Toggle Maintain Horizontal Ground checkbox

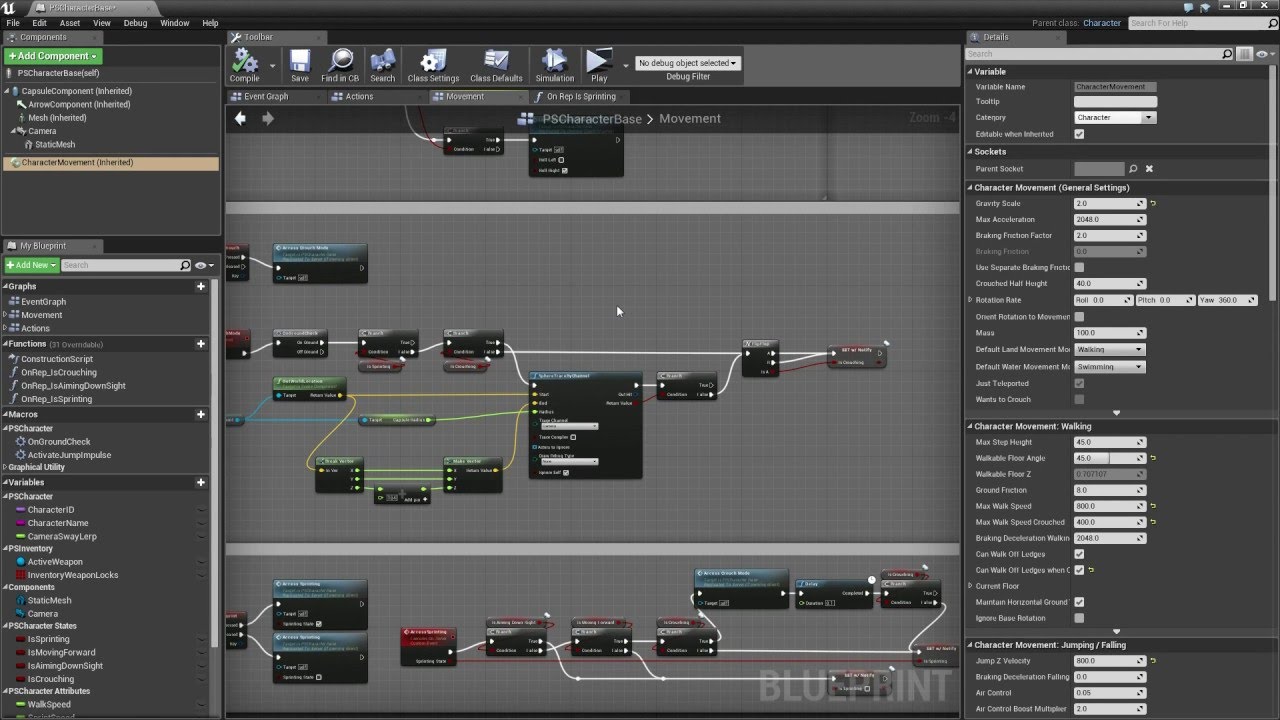[x=1079, y=602]
